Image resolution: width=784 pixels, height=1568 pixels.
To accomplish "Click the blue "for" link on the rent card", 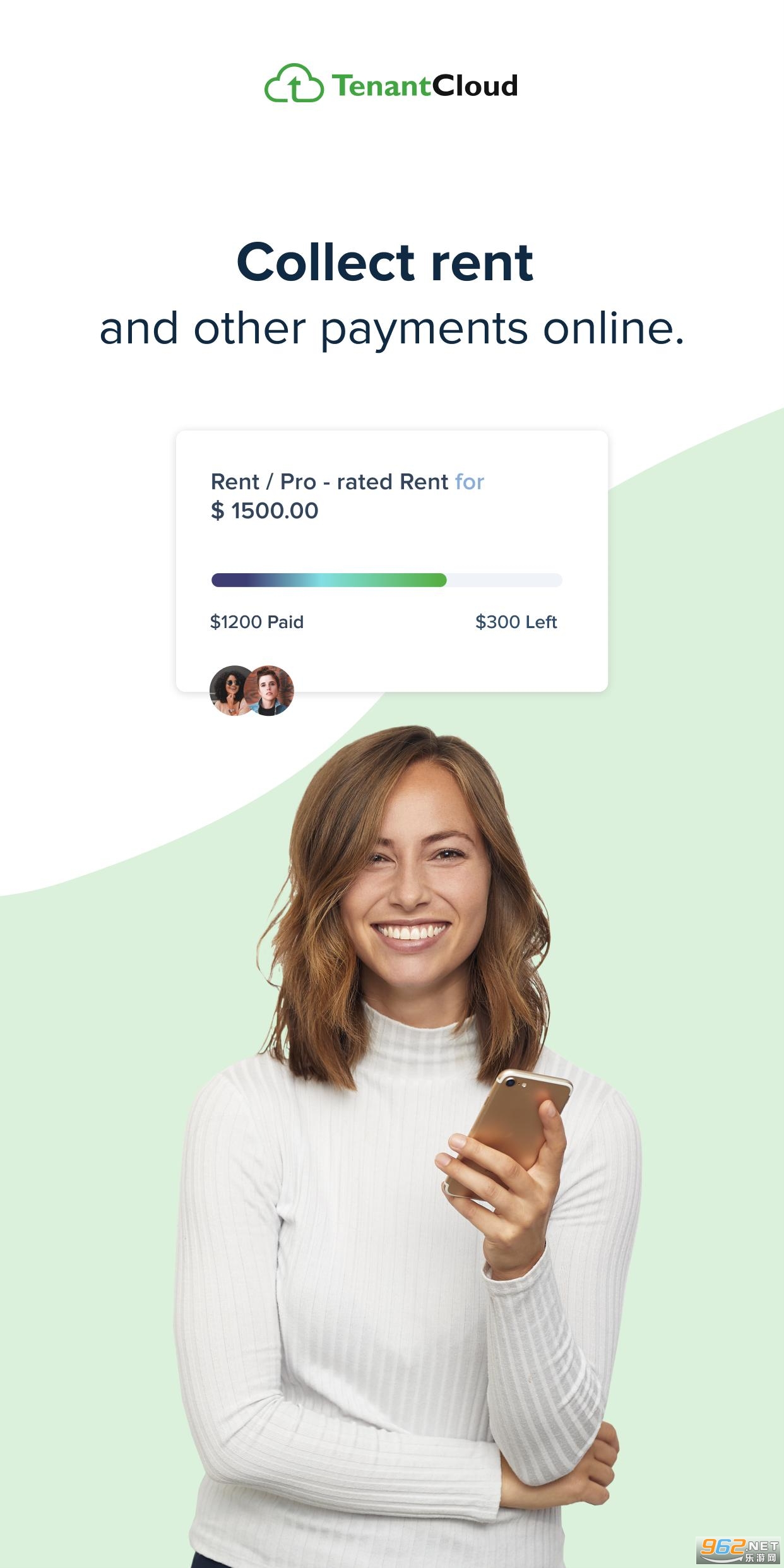I will click(470, 482).
